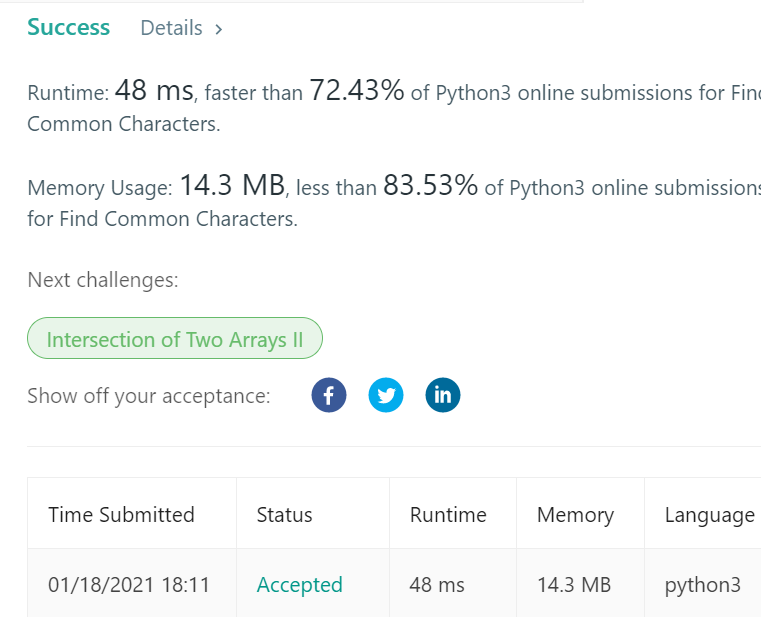Click the 72.43% runtime percentile figure
The image size is (764, 617).
pyautogui.click(x=357, y=90)
